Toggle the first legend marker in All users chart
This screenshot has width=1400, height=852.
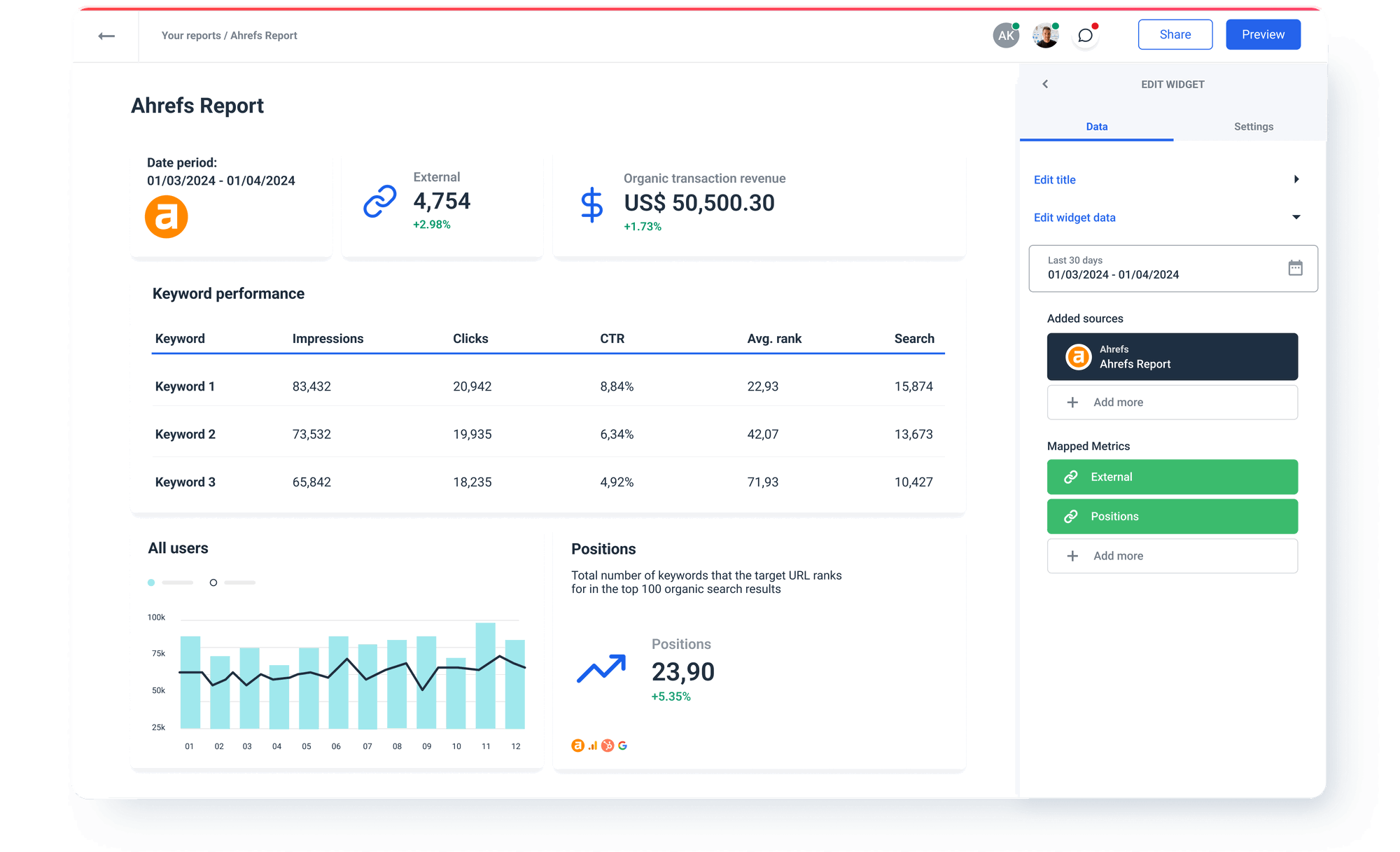tap(151, 582)
